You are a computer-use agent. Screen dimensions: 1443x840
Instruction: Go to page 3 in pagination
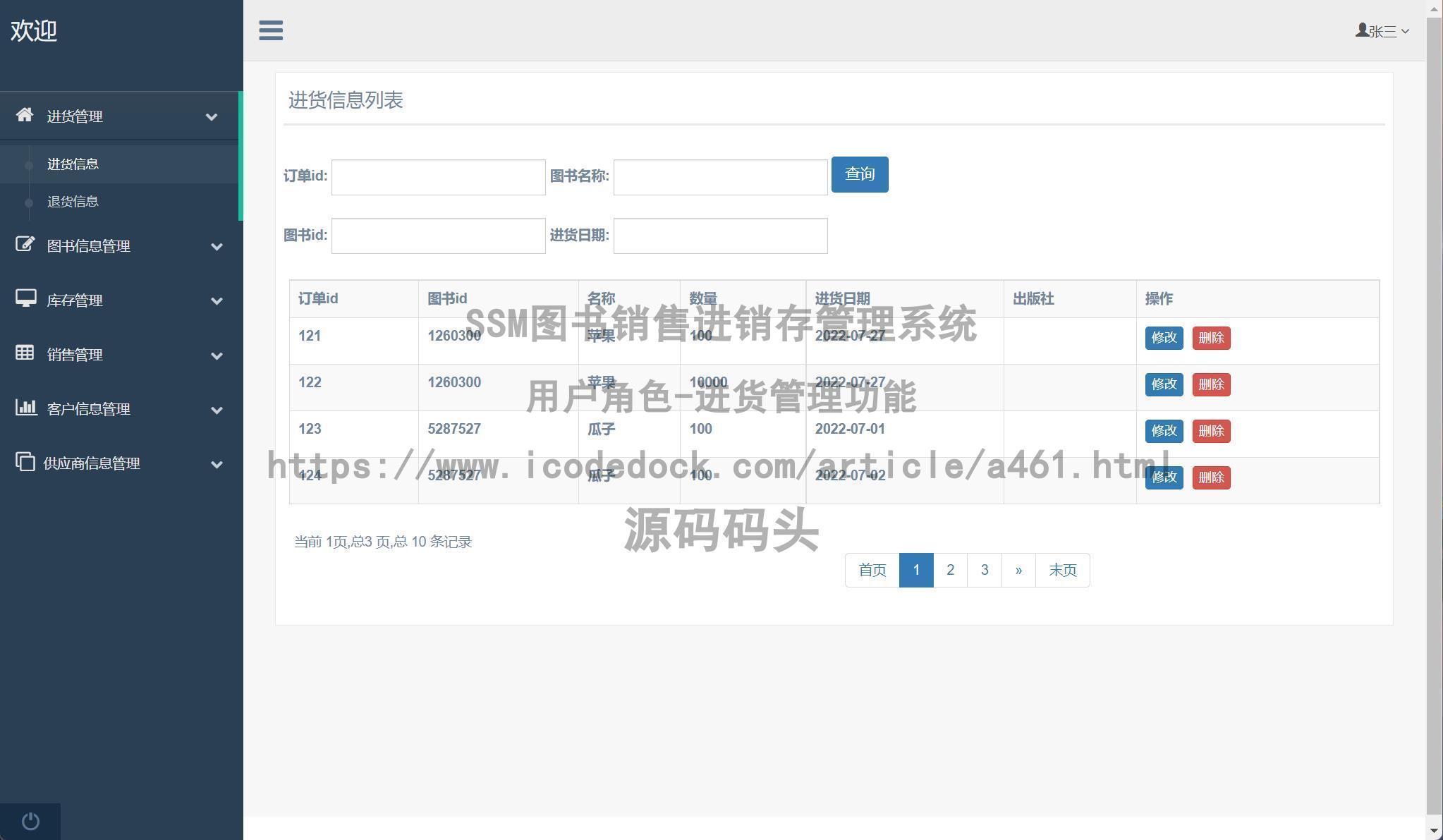tap(984, 569)
